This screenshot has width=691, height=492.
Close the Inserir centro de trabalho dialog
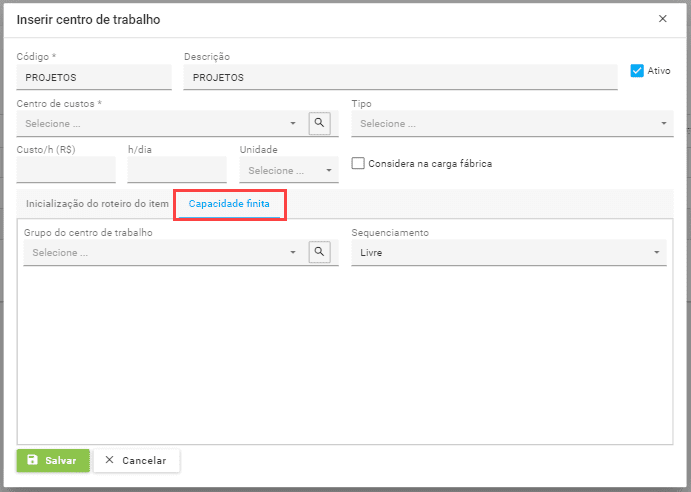(x=662, y=19)
